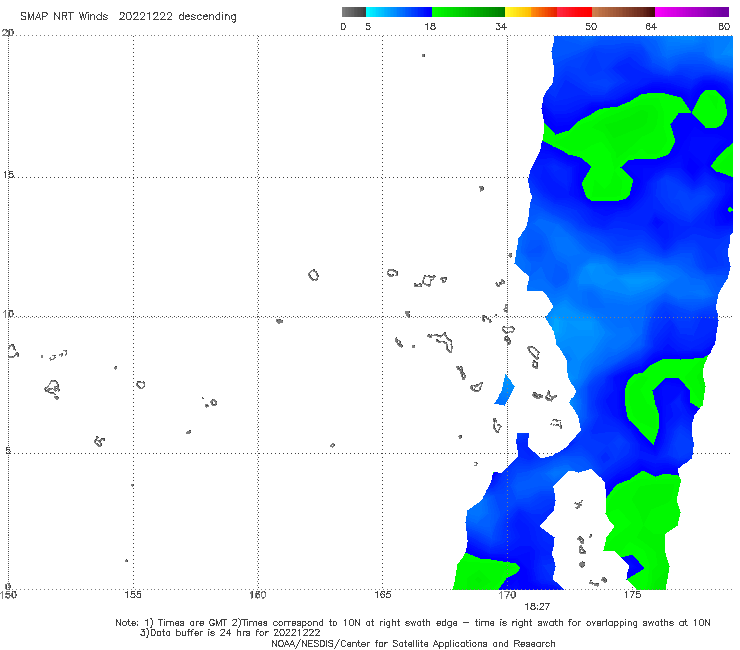Click the color bar label 18

point(429,27)
